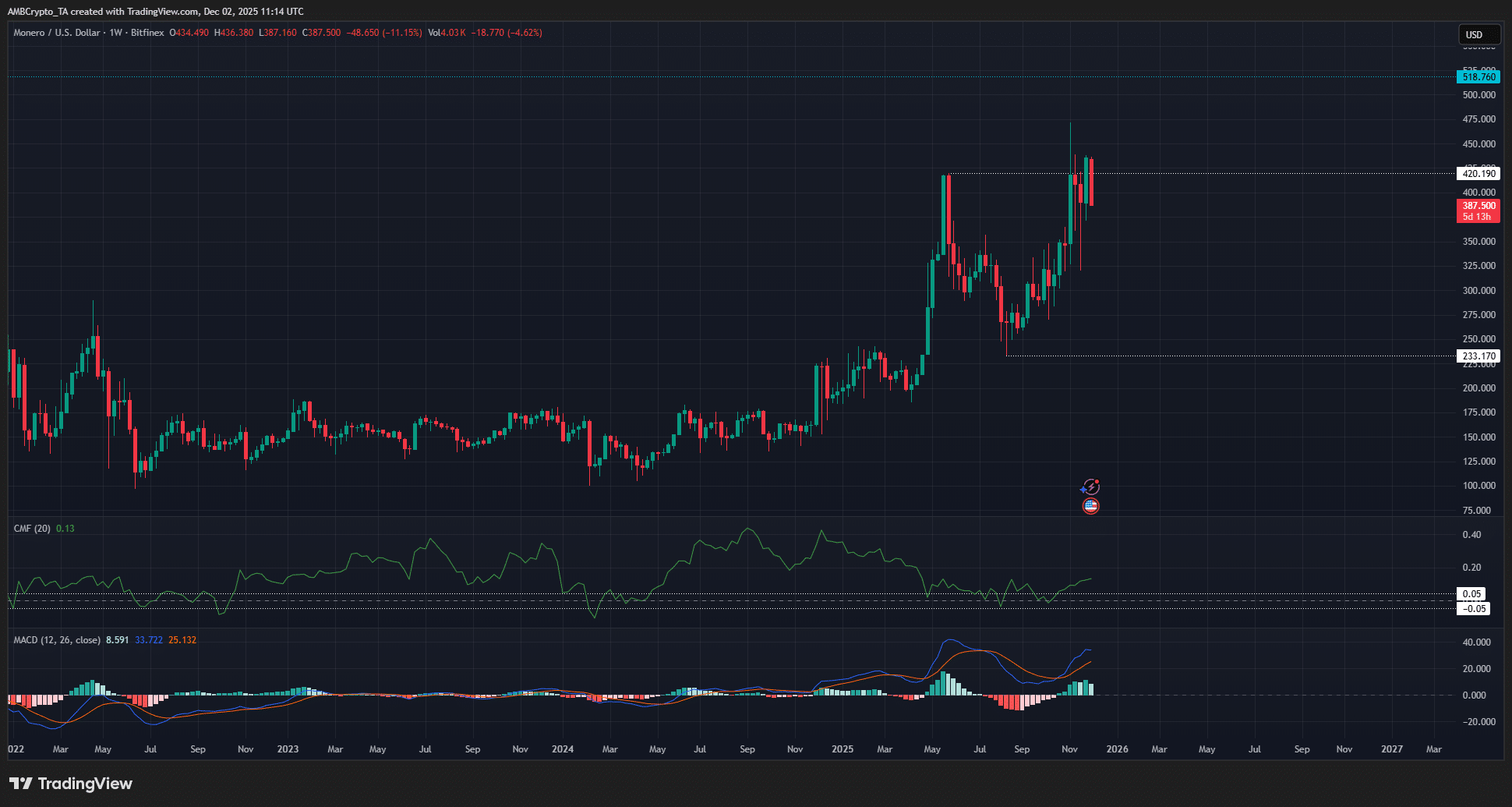1512x807 pixels.
Task: Click the 2023 label on time axis
Action: (x=288, y=749)
